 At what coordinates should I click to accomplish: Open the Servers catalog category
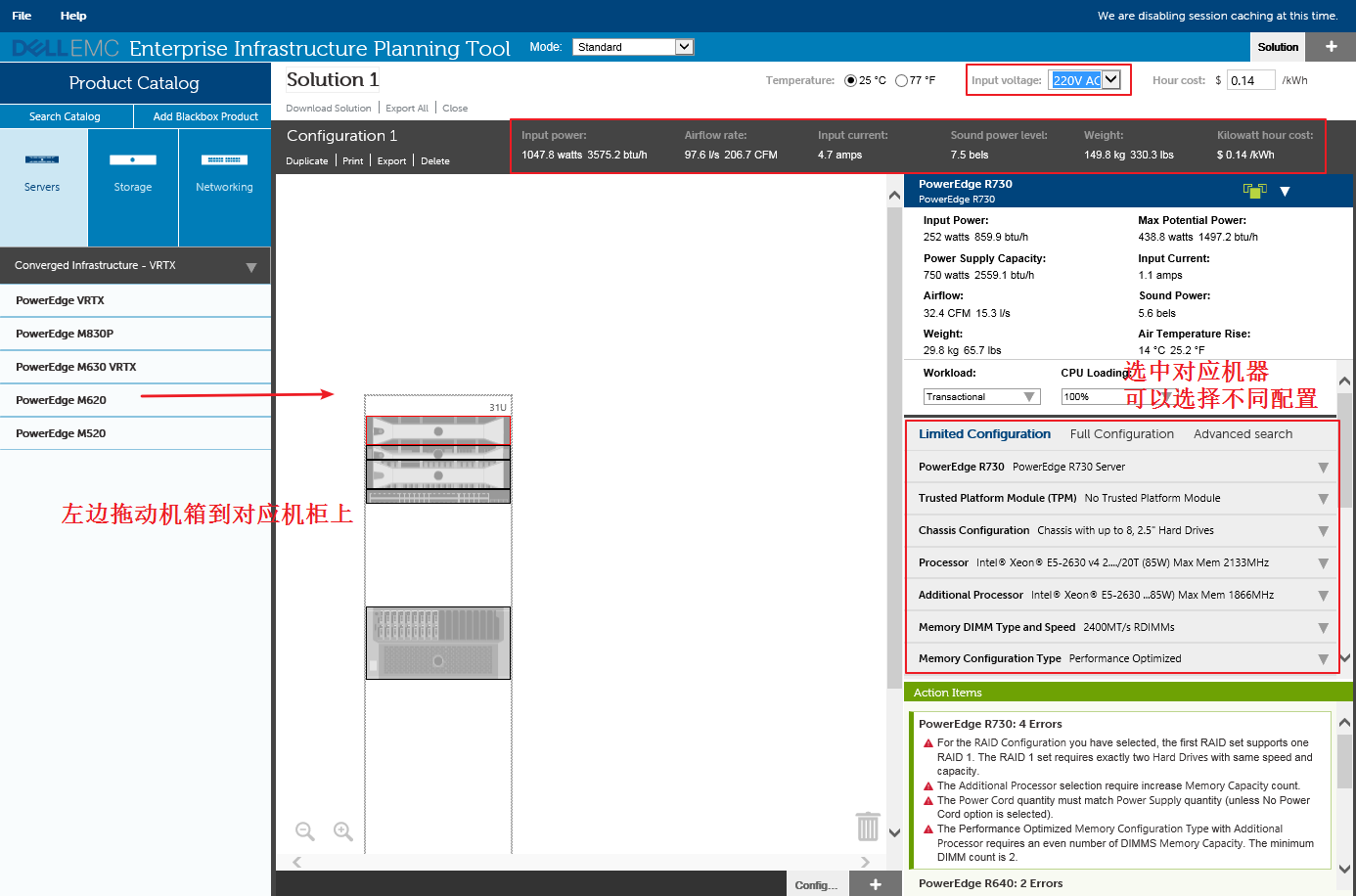point(43,187)
